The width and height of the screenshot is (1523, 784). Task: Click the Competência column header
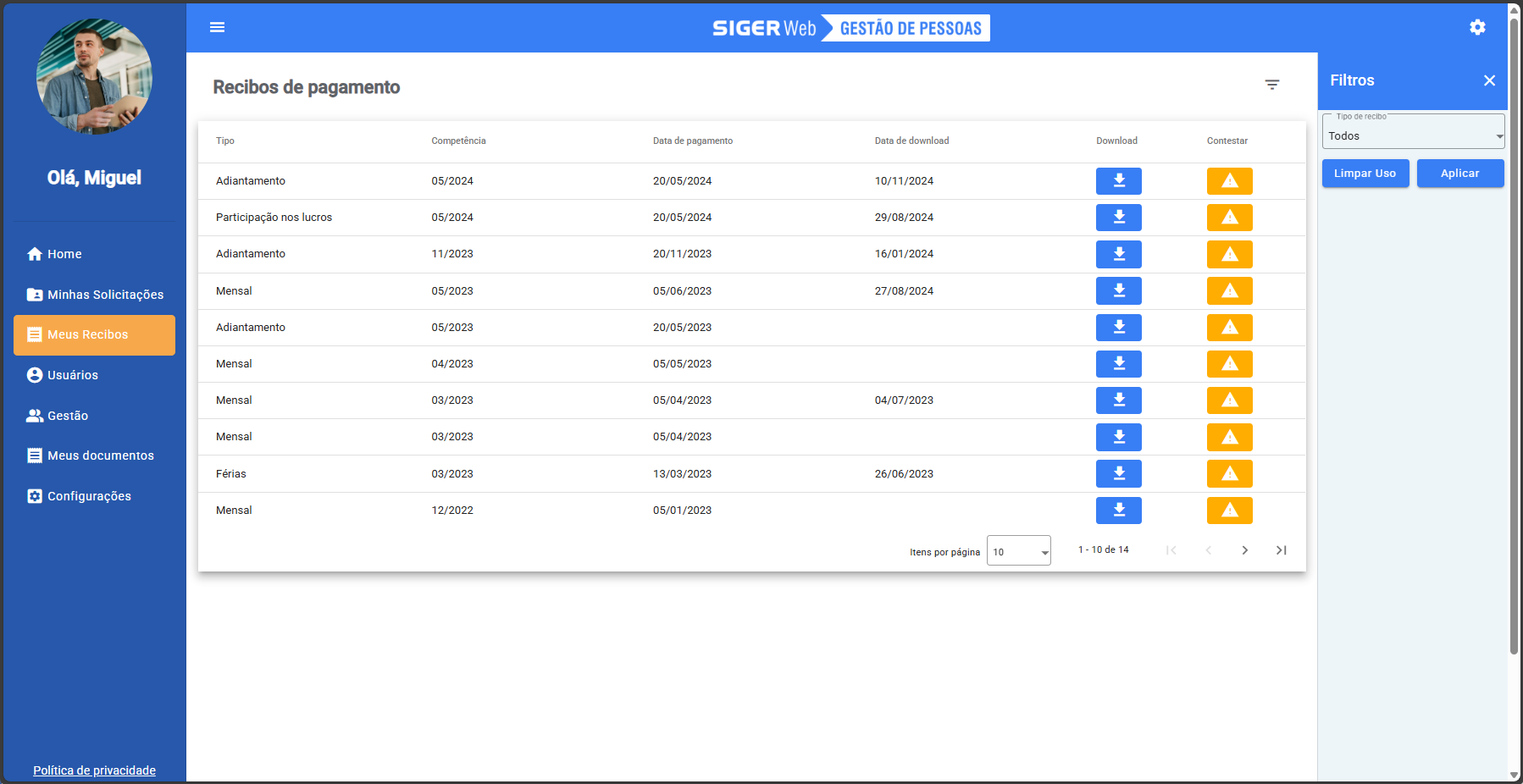(x=458, y=141)
